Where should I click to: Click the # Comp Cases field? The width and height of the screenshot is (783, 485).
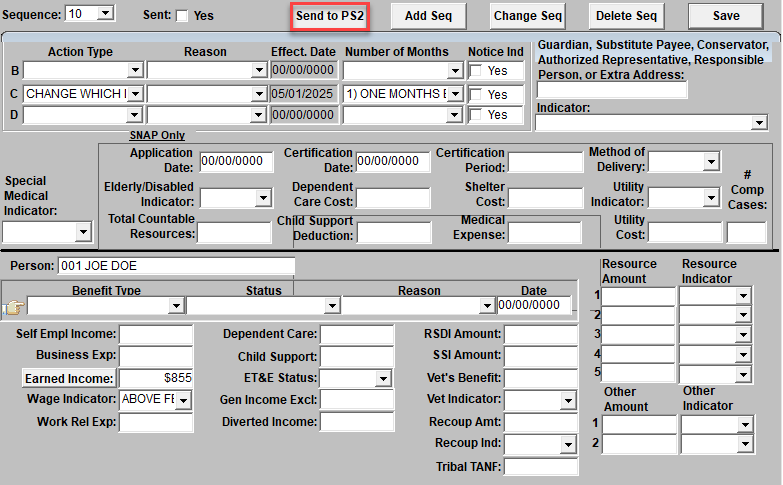(747, 233)
